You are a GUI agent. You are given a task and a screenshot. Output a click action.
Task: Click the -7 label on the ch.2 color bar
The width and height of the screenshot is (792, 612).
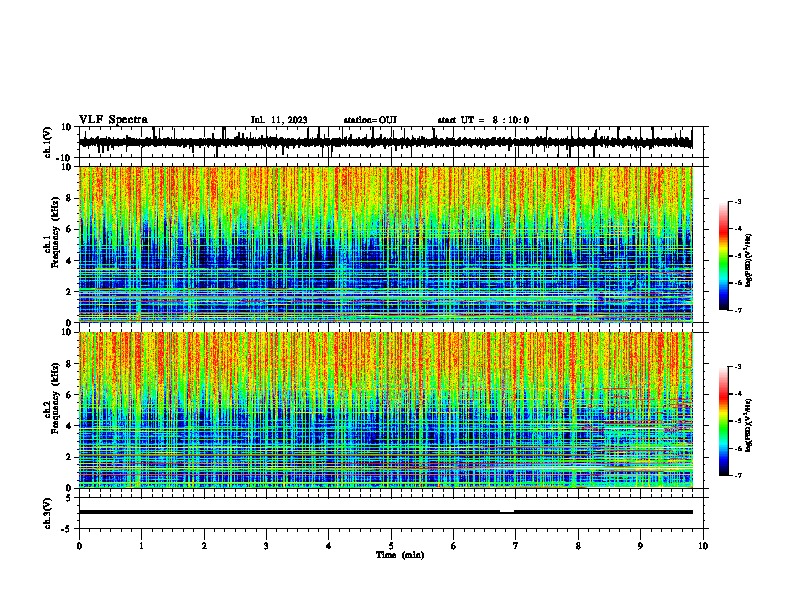pos(738,475)
